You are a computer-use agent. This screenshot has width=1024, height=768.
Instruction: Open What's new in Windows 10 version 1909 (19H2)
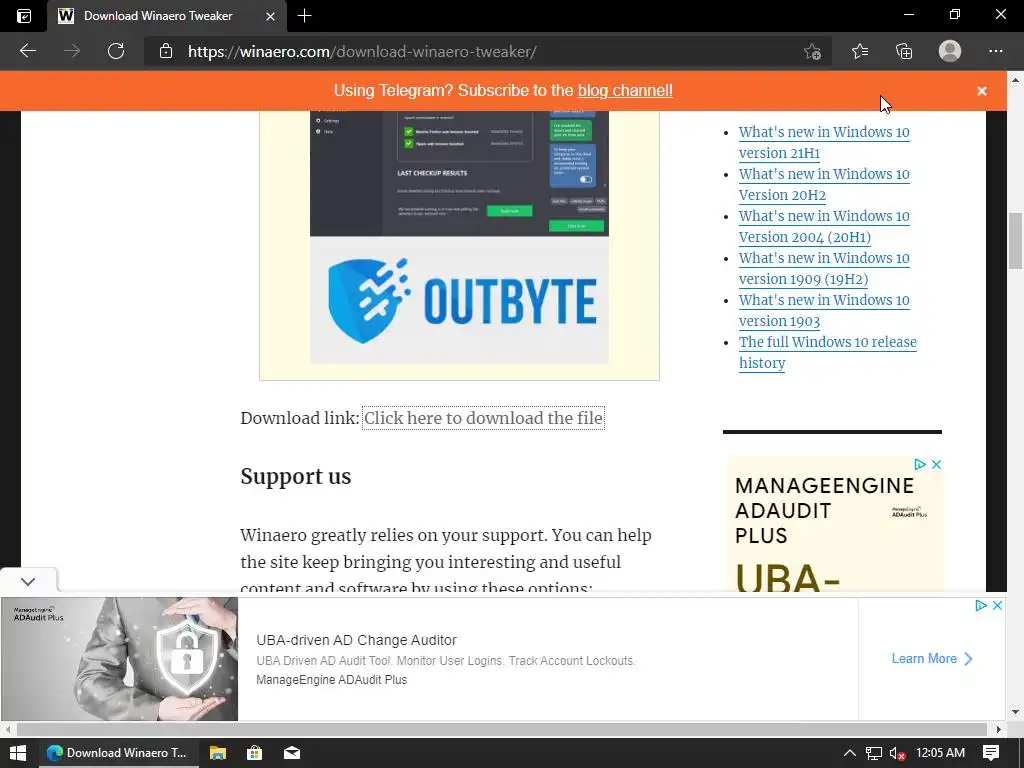[x=824, y=268]
